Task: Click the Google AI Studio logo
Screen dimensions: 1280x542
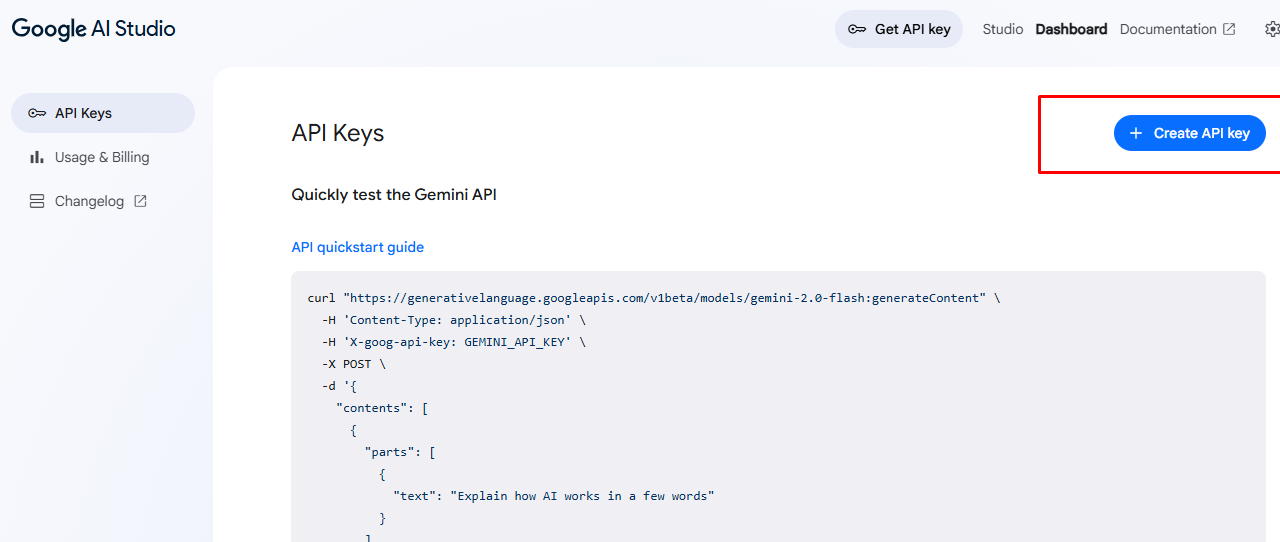Action: (x=93, y=29)
